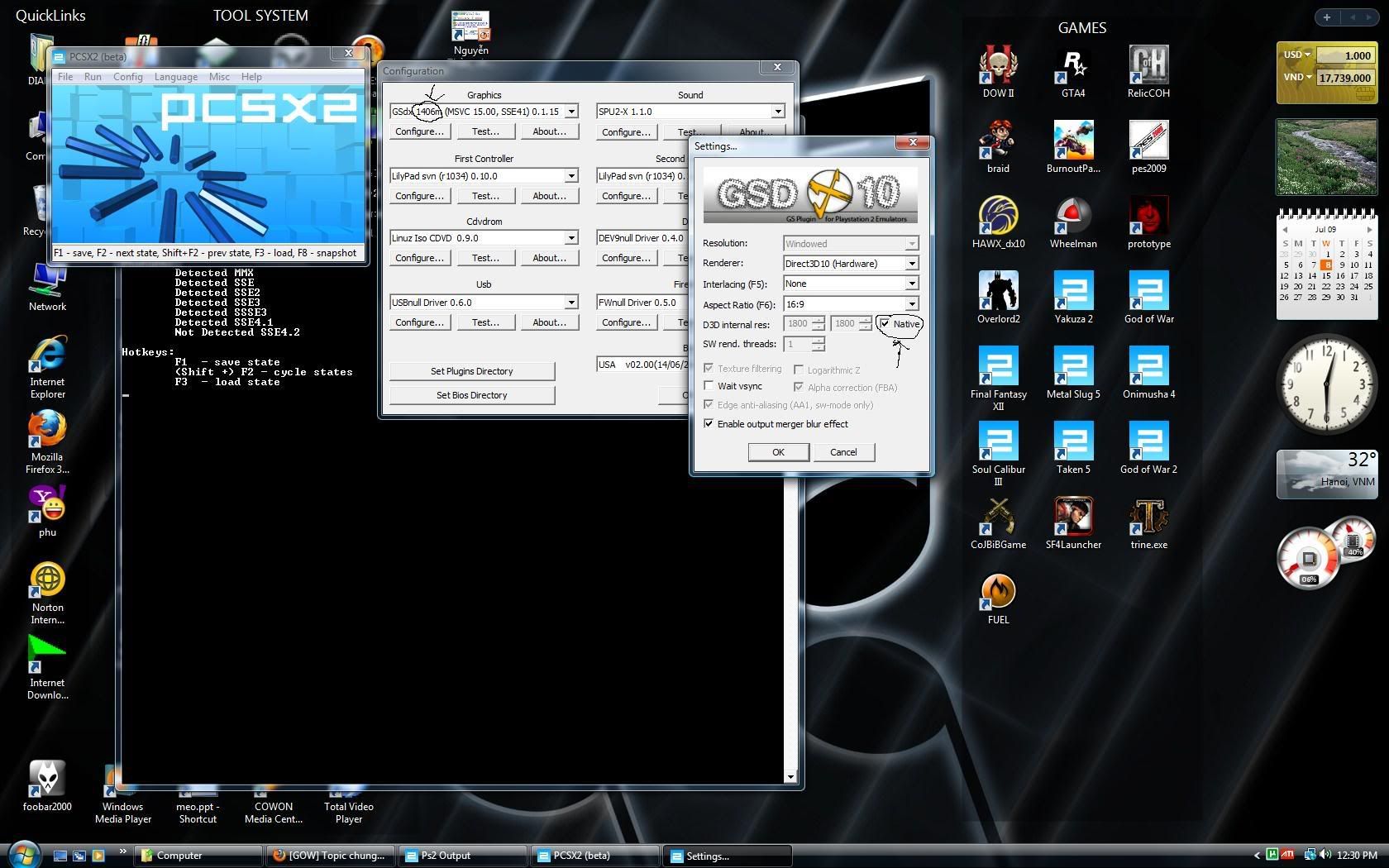
Task: Launch the GTA4 desktop icon
Action: click(x=1073, y=71)
